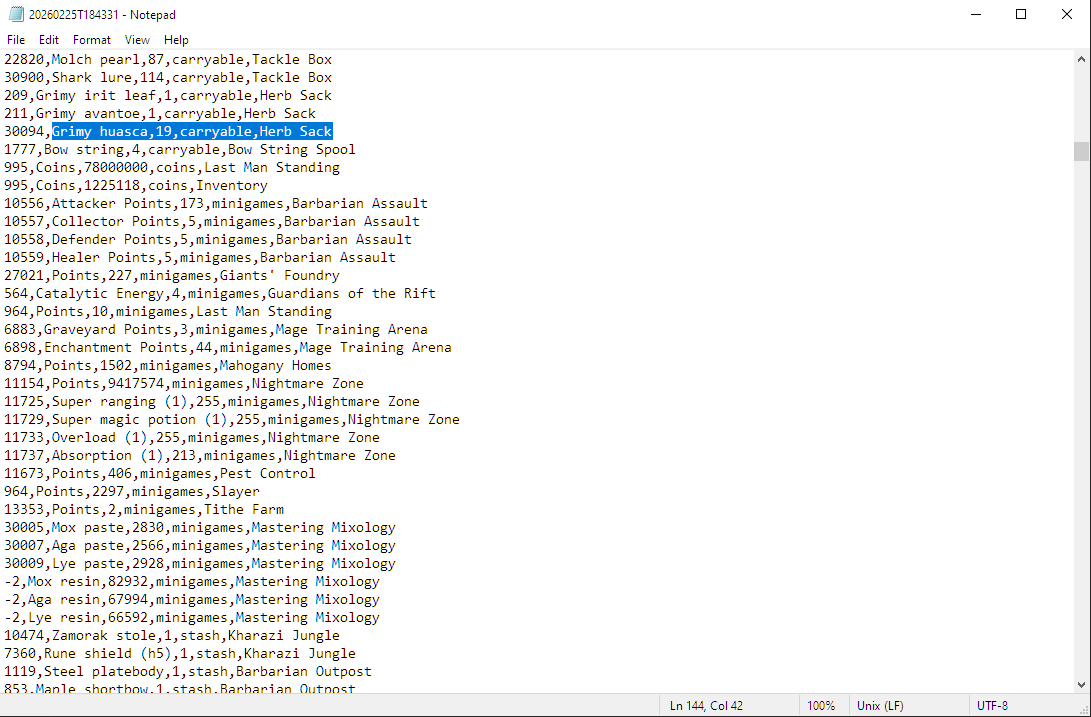Click the Slayer points line
The width and height of the screenshot is (1091, 717).
[132, 492]
